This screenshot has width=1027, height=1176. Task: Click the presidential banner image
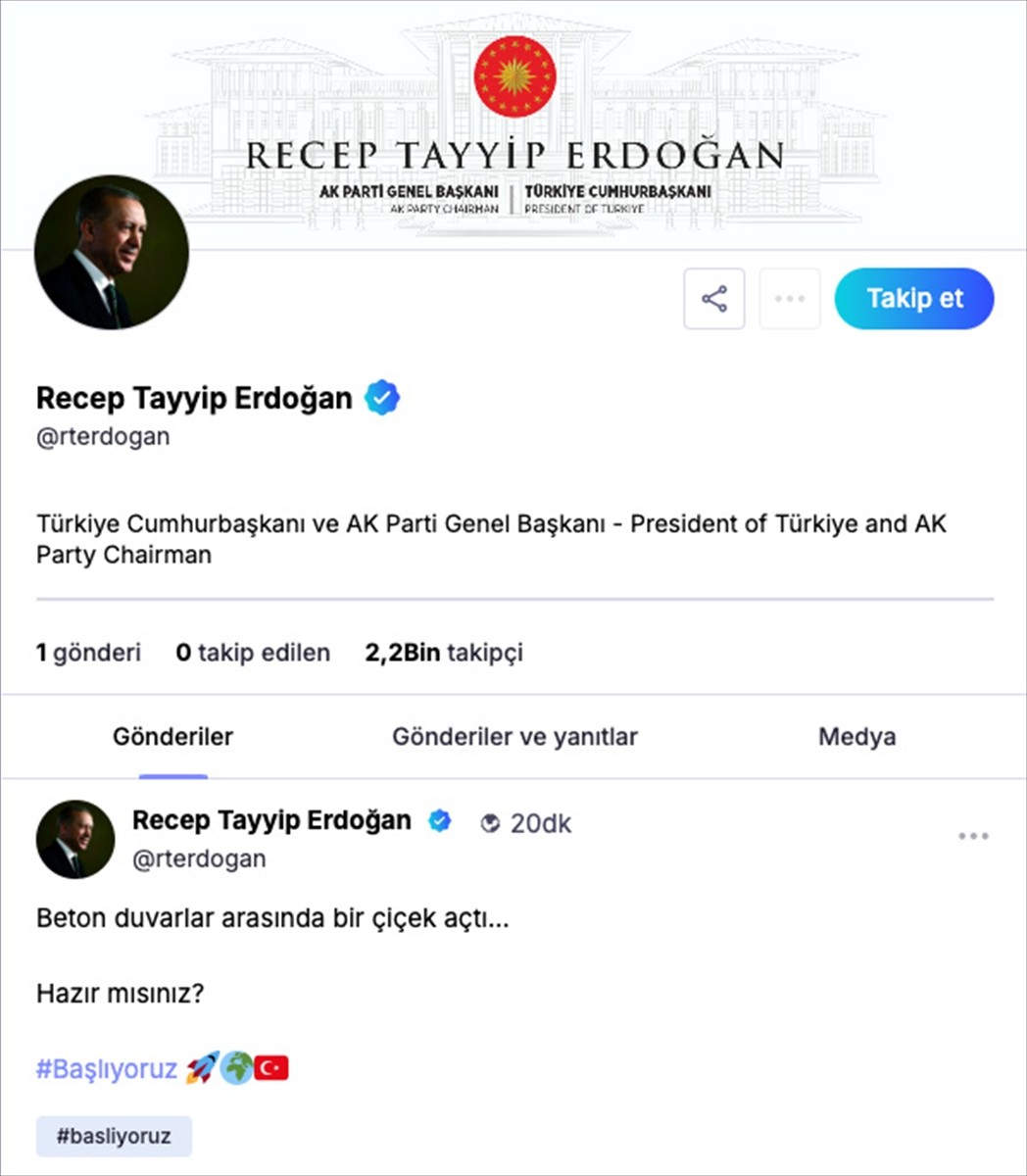tap(513, 118)
